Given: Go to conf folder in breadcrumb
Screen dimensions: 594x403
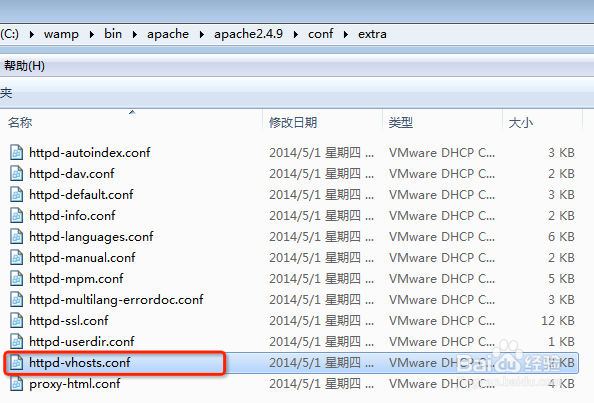Looking at the screenshot, I should tap(320, 34).
